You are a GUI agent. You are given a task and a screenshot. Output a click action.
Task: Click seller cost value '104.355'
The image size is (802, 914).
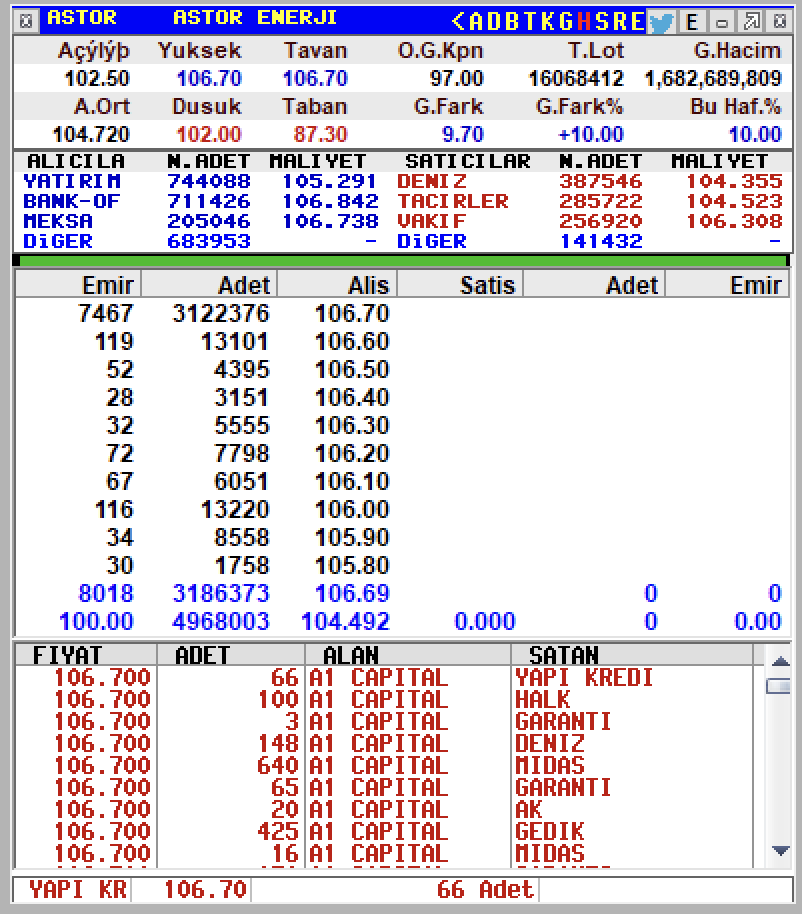point(734,181)
